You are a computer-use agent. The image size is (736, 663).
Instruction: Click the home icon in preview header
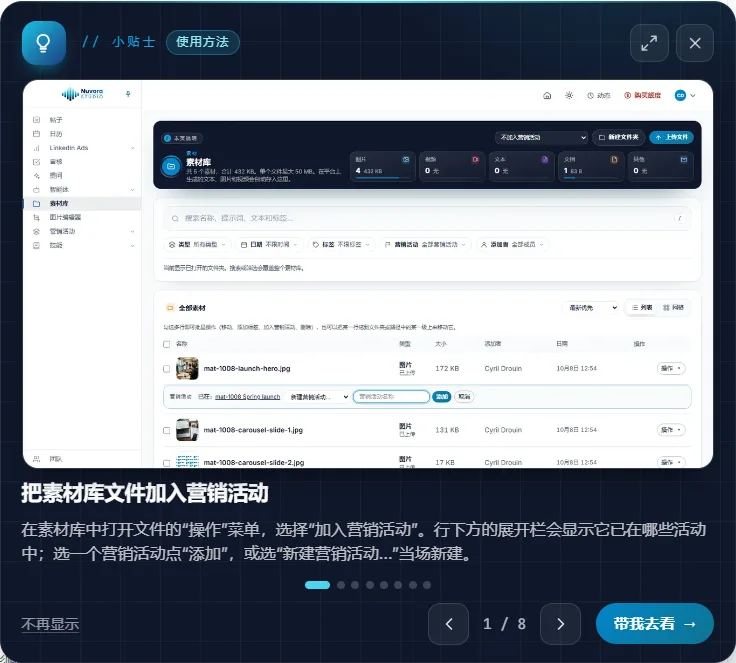(547, 95)
